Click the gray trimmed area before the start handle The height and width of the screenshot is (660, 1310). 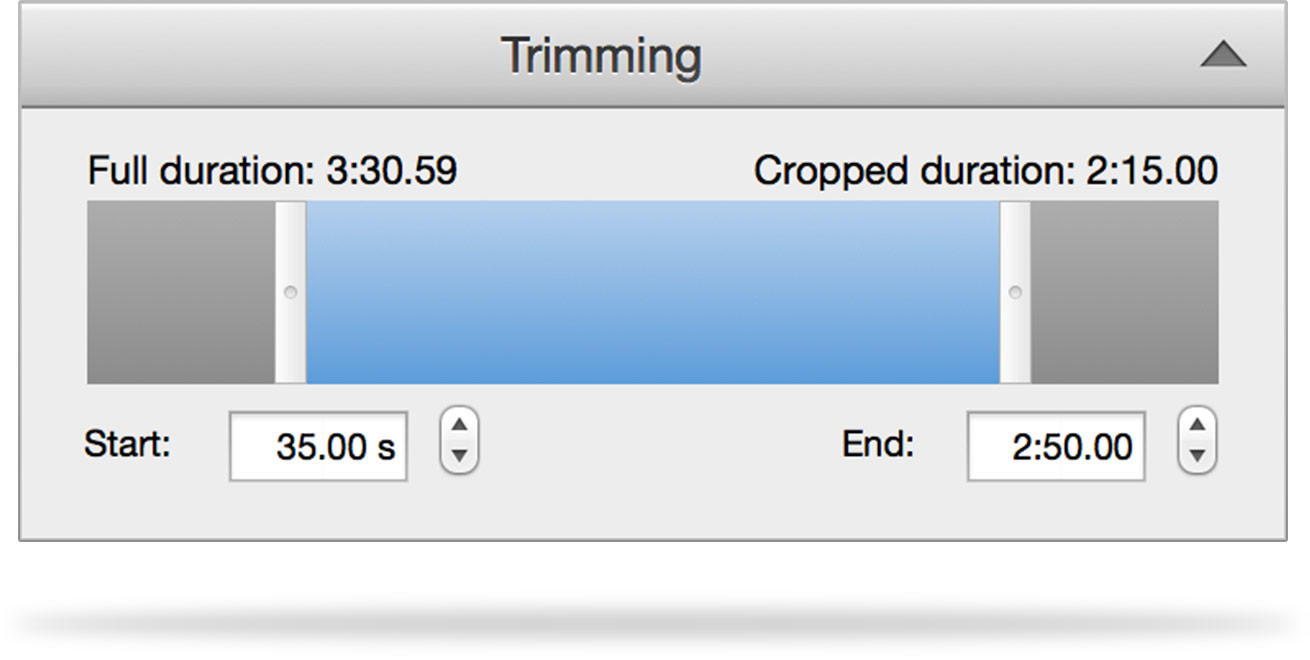[180, 293]
